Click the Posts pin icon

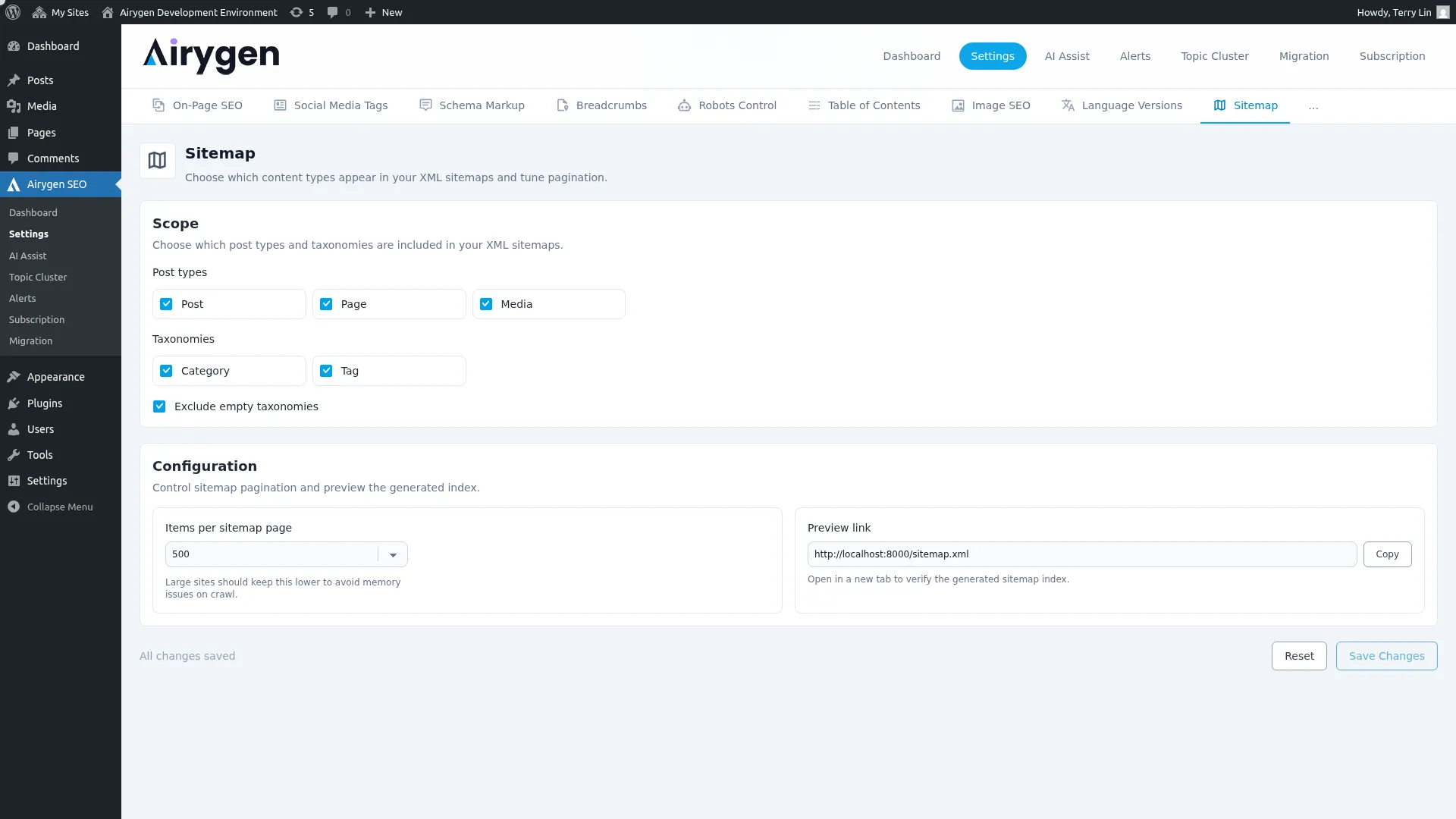coord(14,80)
